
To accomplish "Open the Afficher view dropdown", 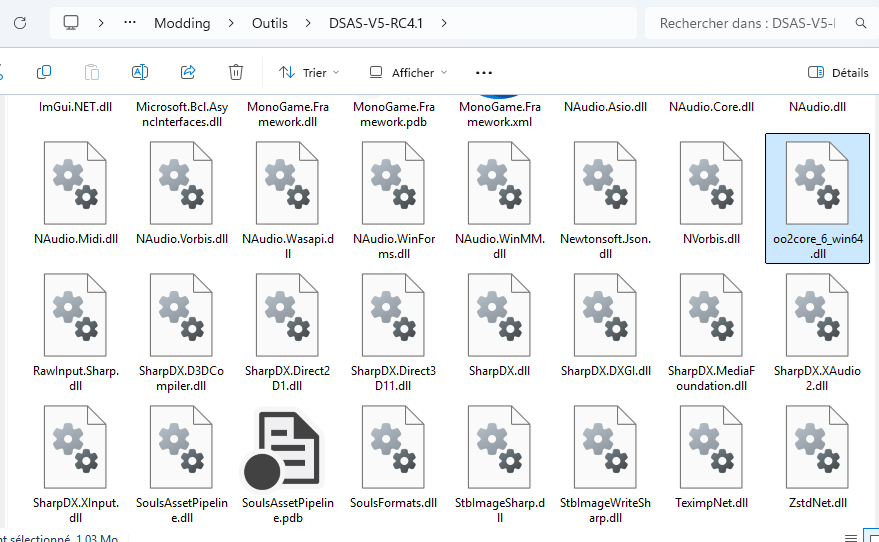I will click(408, 72).
